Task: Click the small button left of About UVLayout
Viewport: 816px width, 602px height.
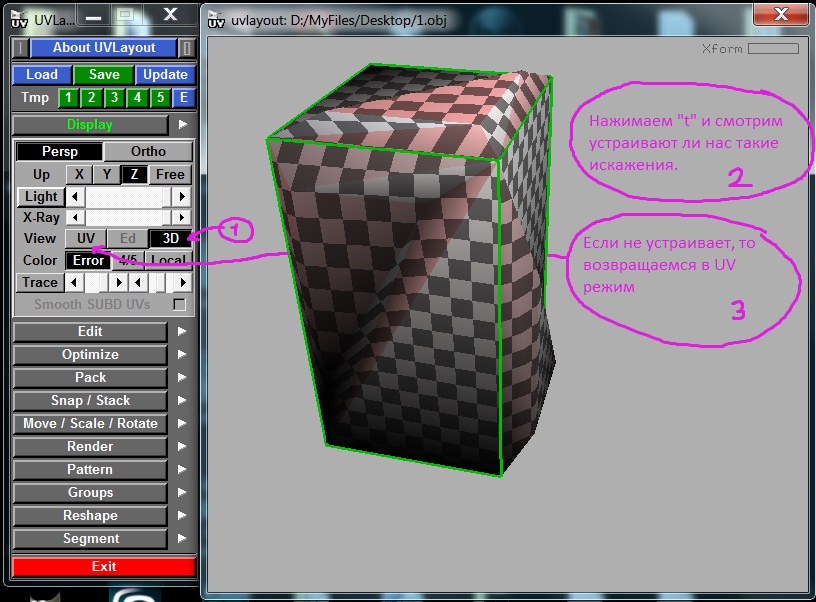Action: click(x=21, y=48)
